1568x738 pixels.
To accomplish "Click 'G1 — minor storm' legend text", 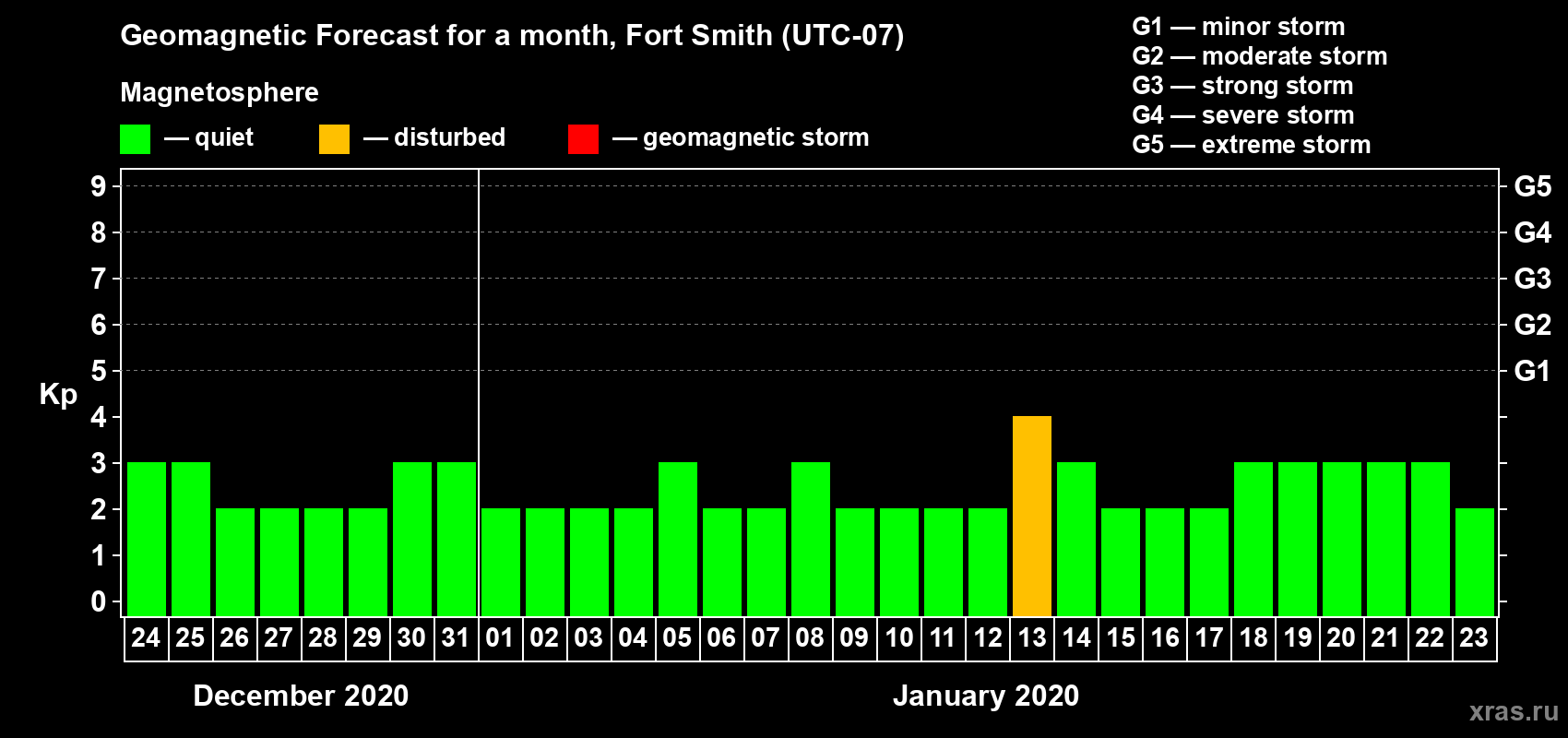I will click(1239, 27).
